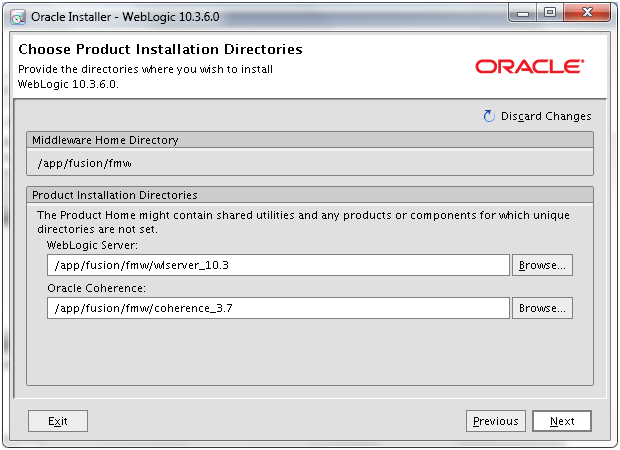Screen dimensions: 620x450
Task: Go back with the Previous button
Action: [495, 421]
